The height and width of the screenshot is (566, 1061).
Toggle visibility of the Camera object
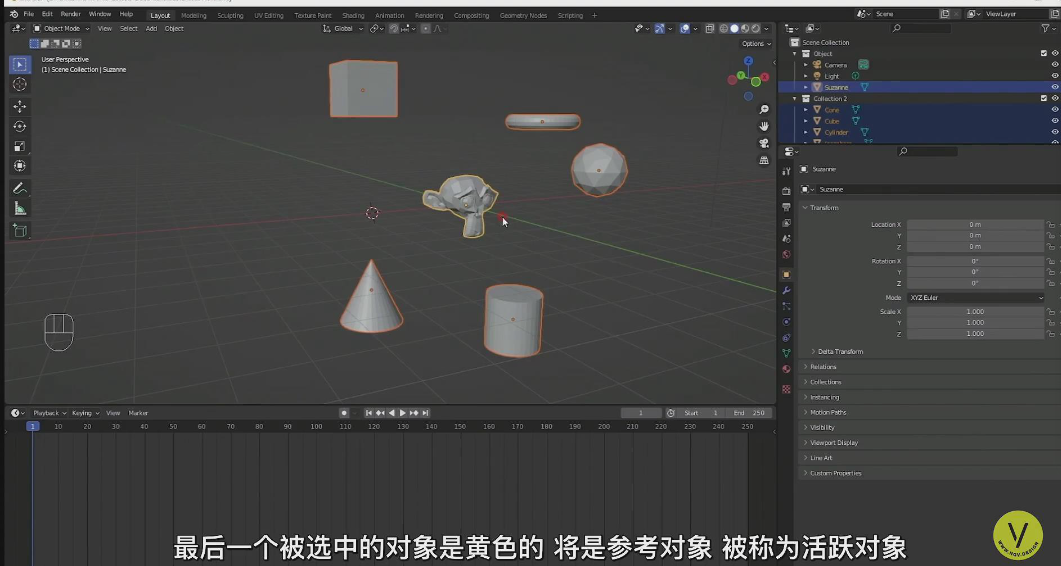(1054, 65)
